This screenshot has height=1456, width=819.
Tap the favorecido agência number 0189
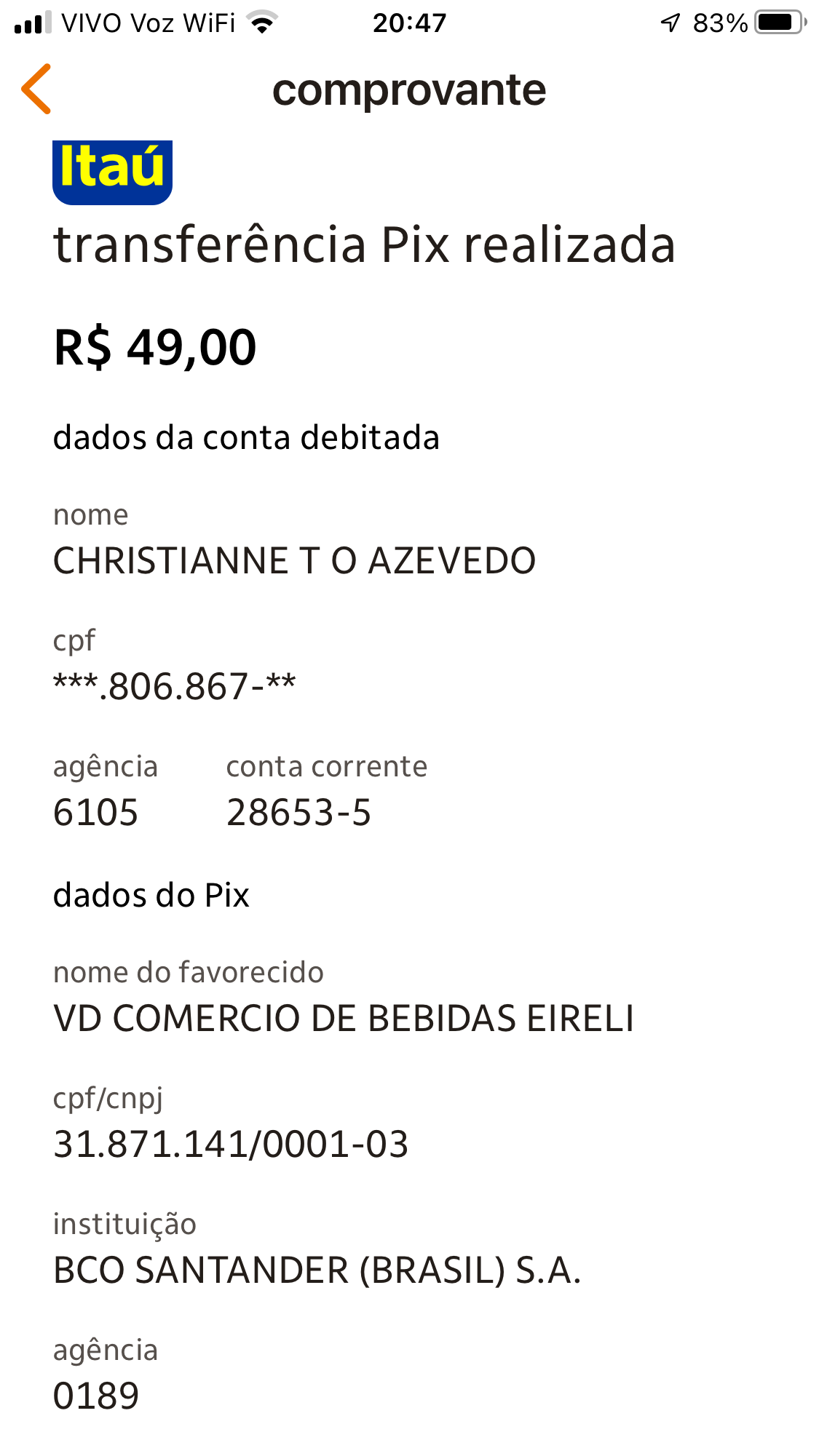95,1396
